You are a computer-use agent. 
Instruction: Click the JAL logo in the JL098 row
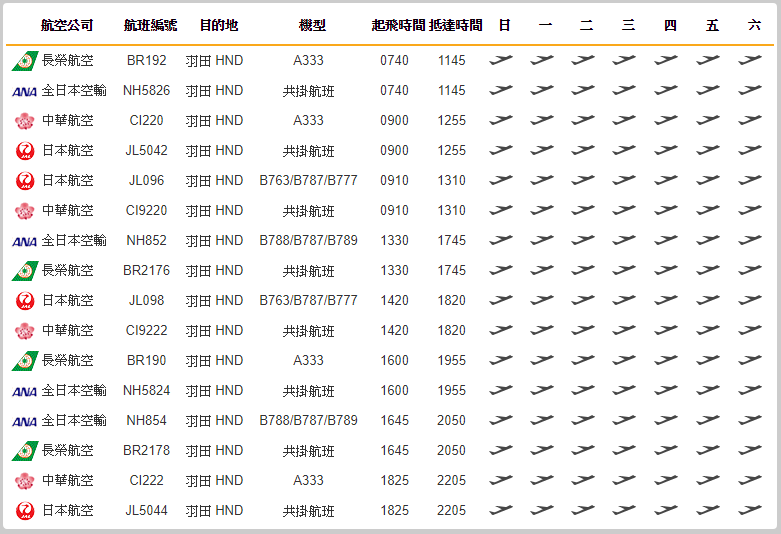(x=25, y=301)
